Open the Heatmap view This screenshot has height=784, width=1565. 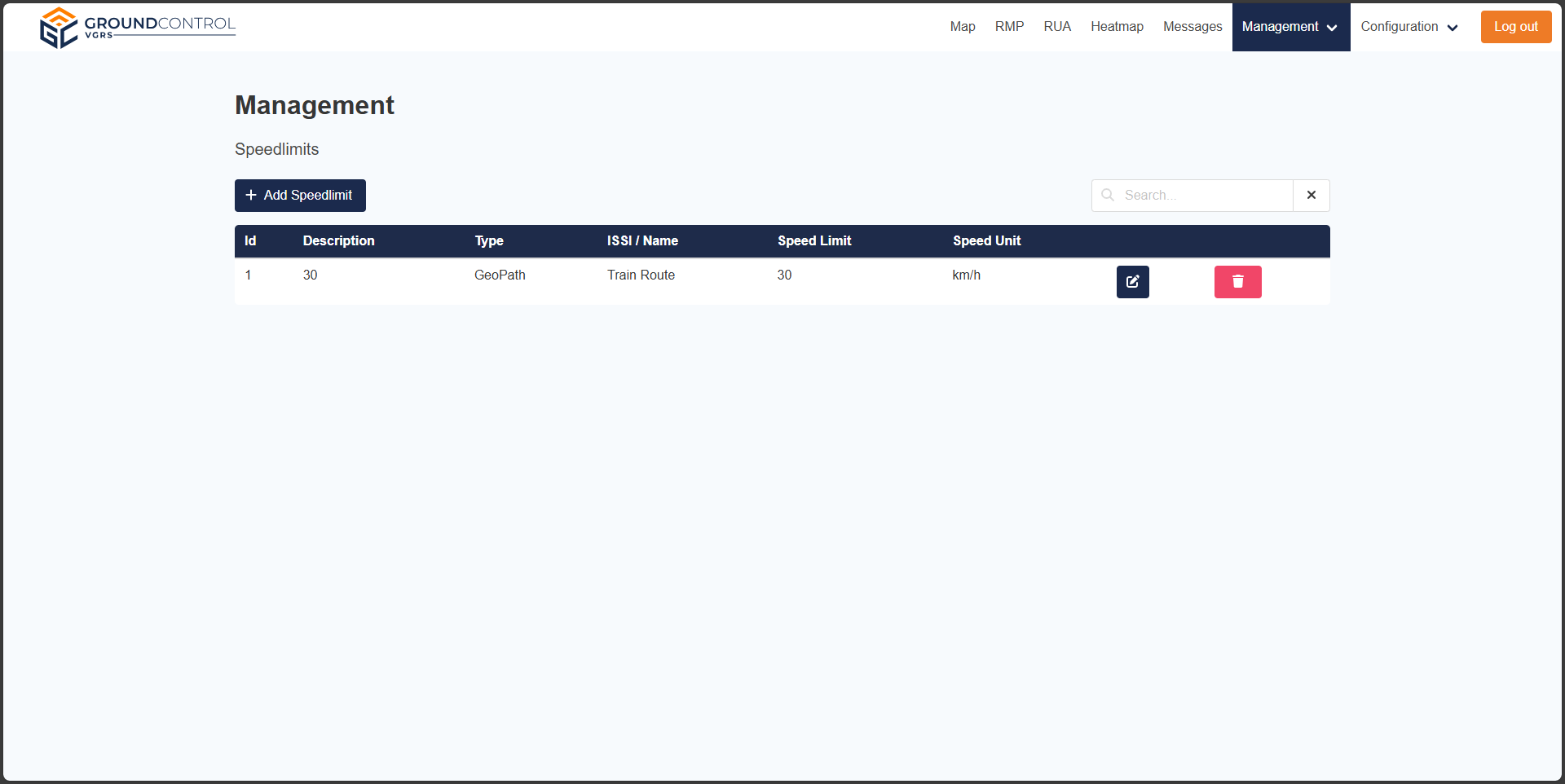point(1117,27)
